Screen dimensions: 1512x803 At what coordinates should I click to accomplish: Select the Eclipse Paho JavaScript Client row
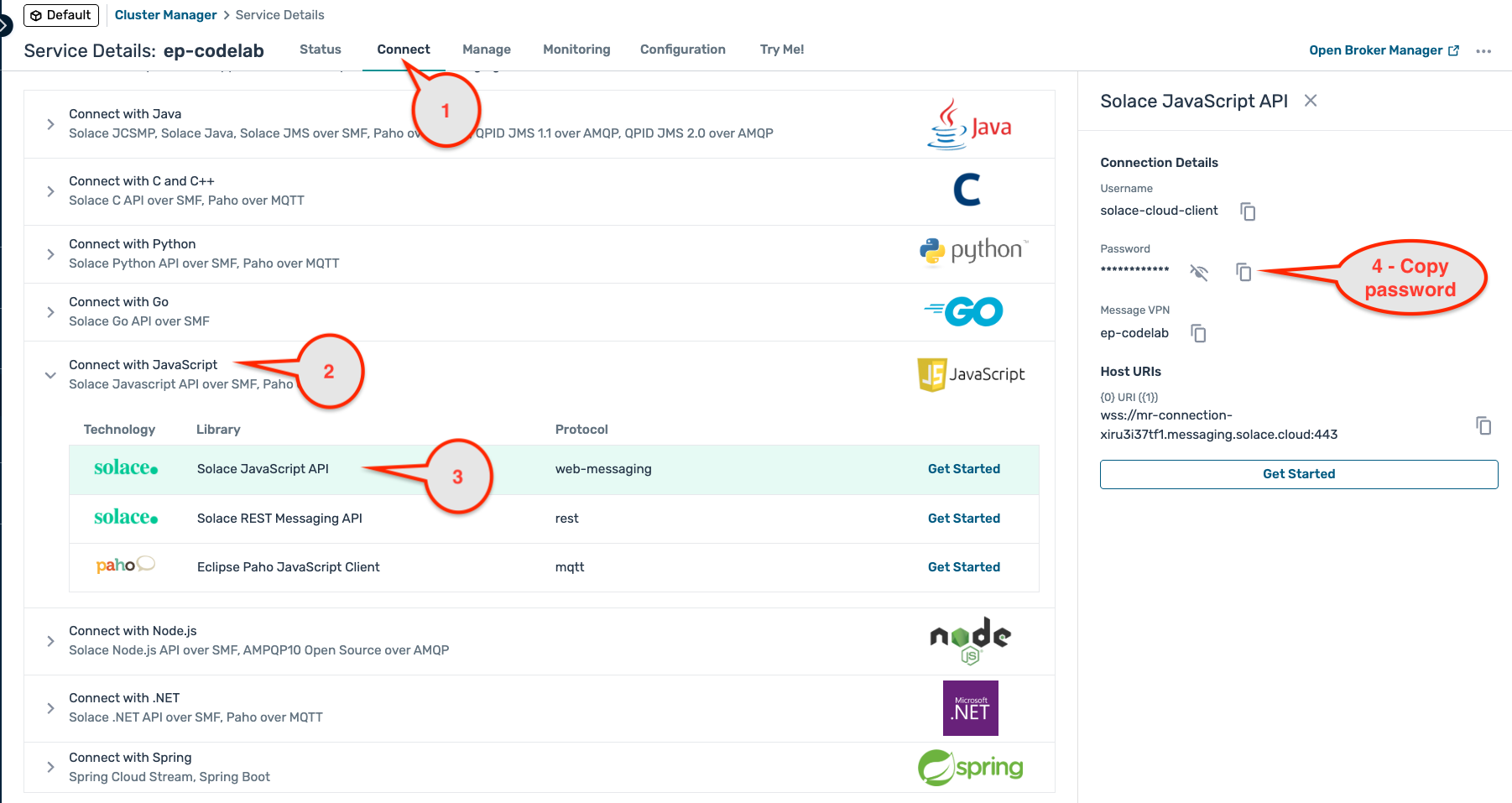288,567
